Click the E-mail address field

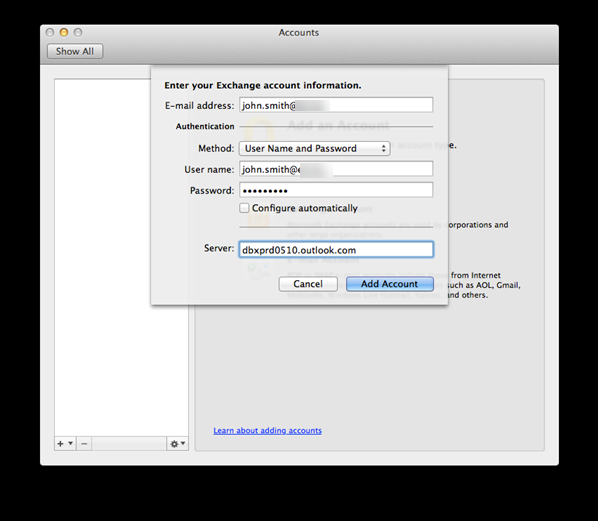click(336, 105)
